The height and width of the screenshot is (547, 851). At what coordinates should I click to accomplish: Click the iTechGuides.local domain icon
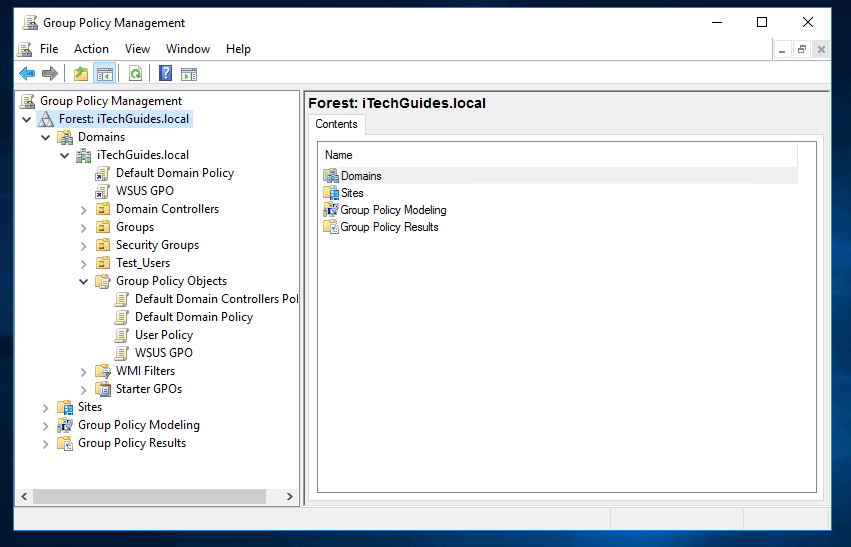tap(84, 155)
